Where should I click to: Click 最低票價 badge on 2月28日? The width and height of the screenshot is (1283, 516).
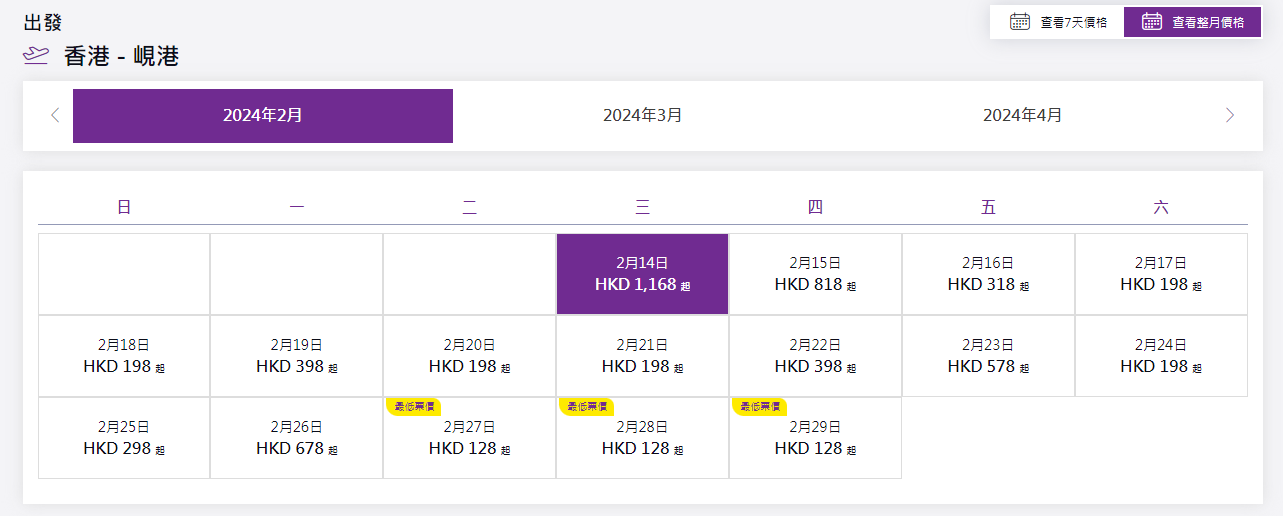(586, 406)
